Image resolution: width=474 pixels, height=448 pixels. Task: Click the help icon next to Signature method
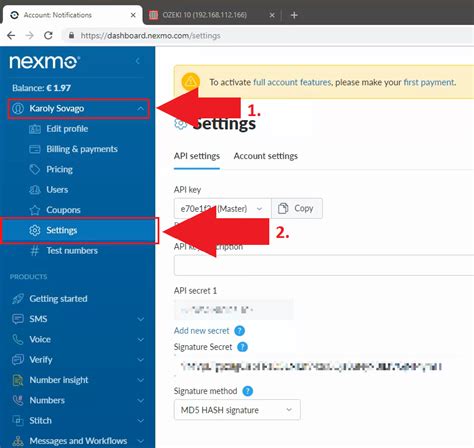click(247, 391)
